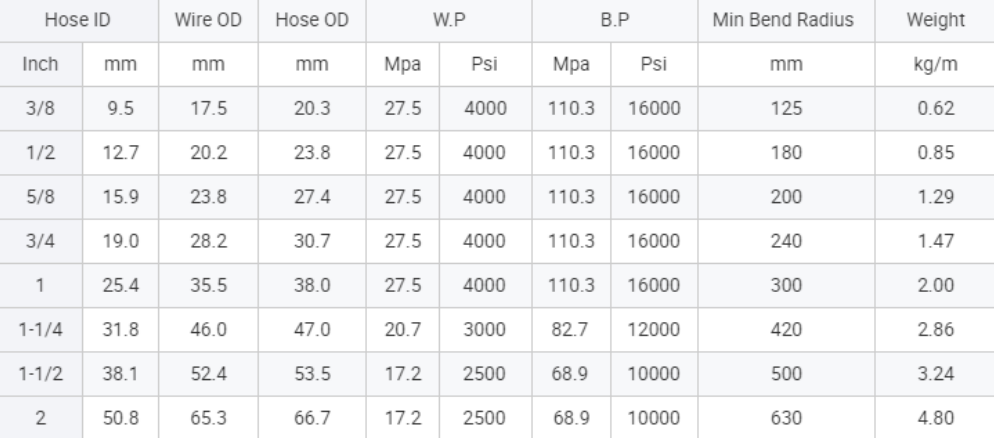The width and height of the screenshot is (994, 438).
Task: Select the 12000 Psi burst pressure cell
Action: (654, 330)
